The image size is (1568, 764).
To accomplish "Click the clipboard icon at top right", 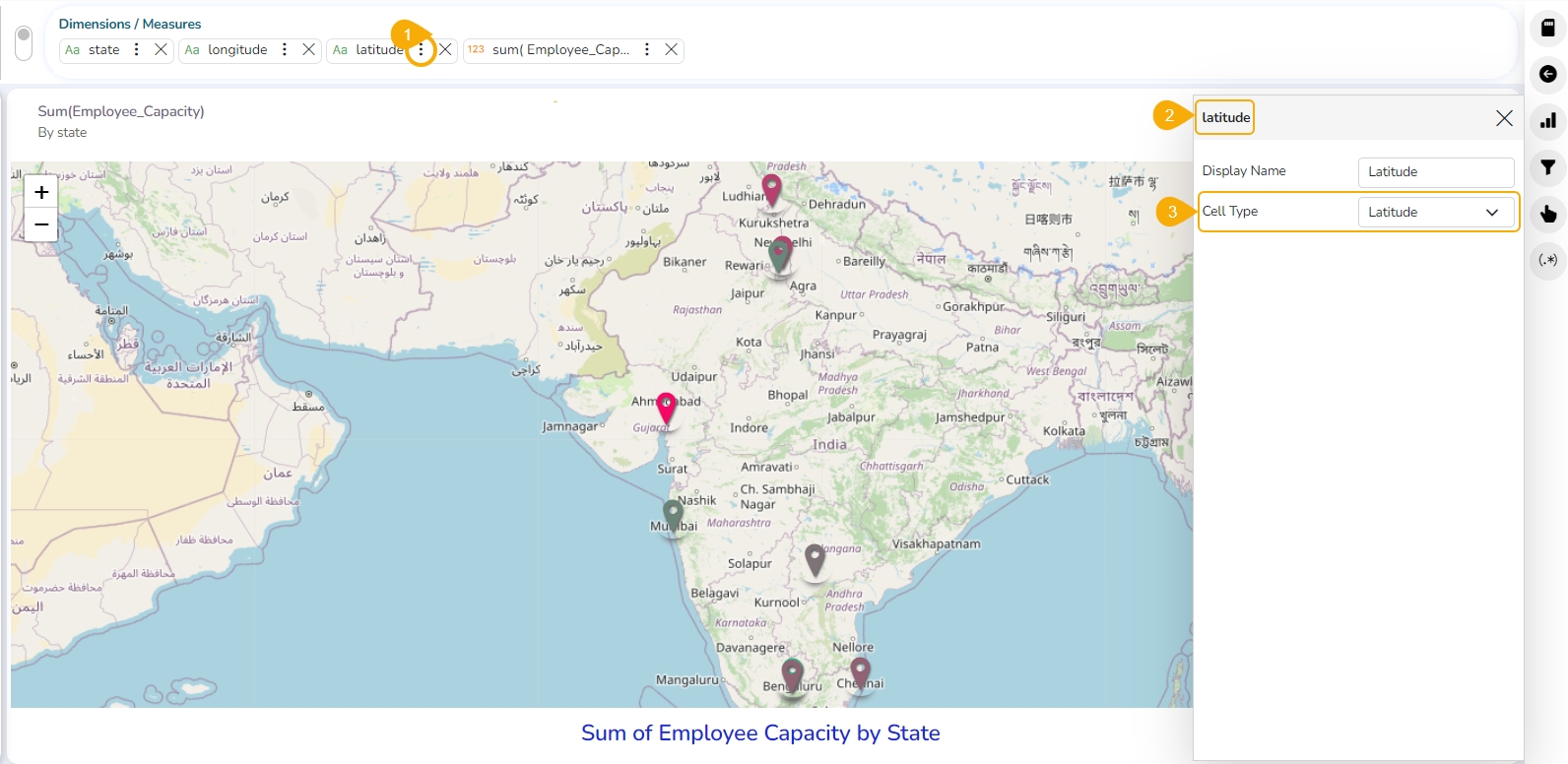I will (1548, 29).
